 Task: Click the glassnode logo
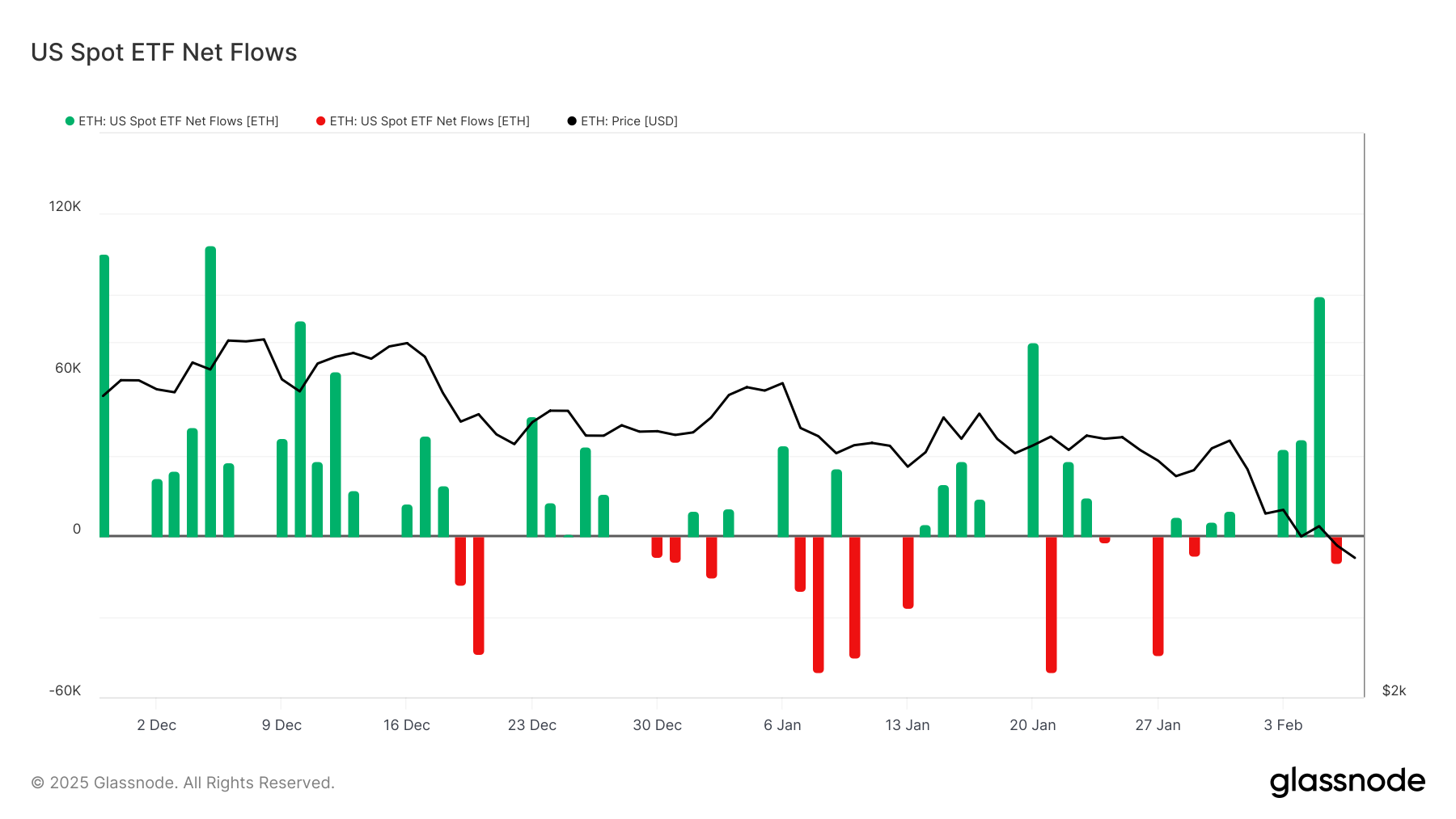click(x=1347, y=781)
